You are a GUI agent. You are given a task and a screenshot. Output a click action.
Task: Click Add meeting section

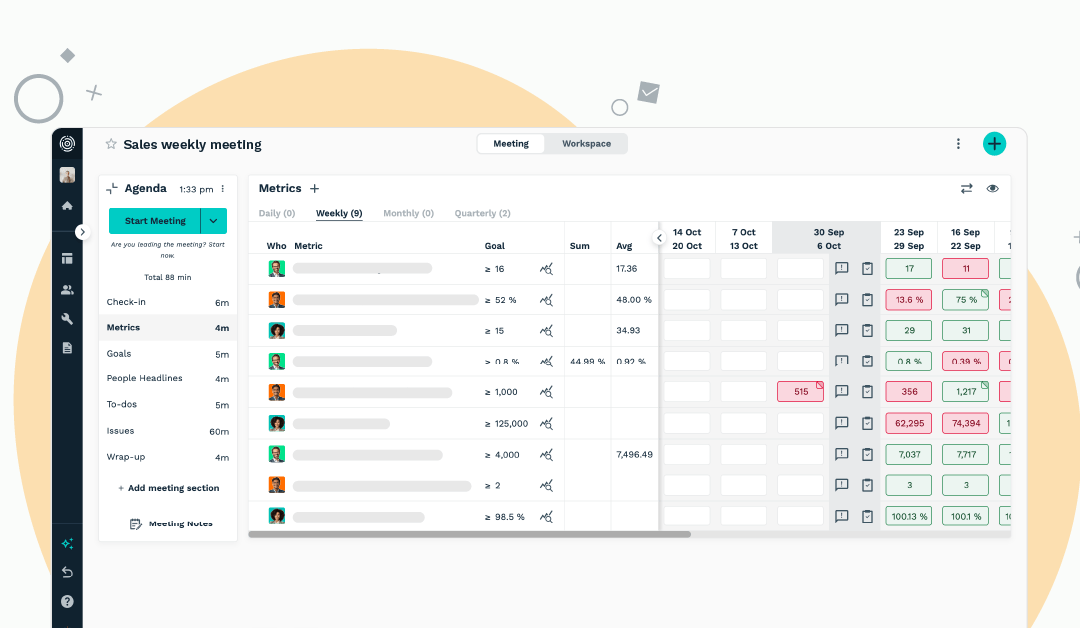[x=168, y=488]
